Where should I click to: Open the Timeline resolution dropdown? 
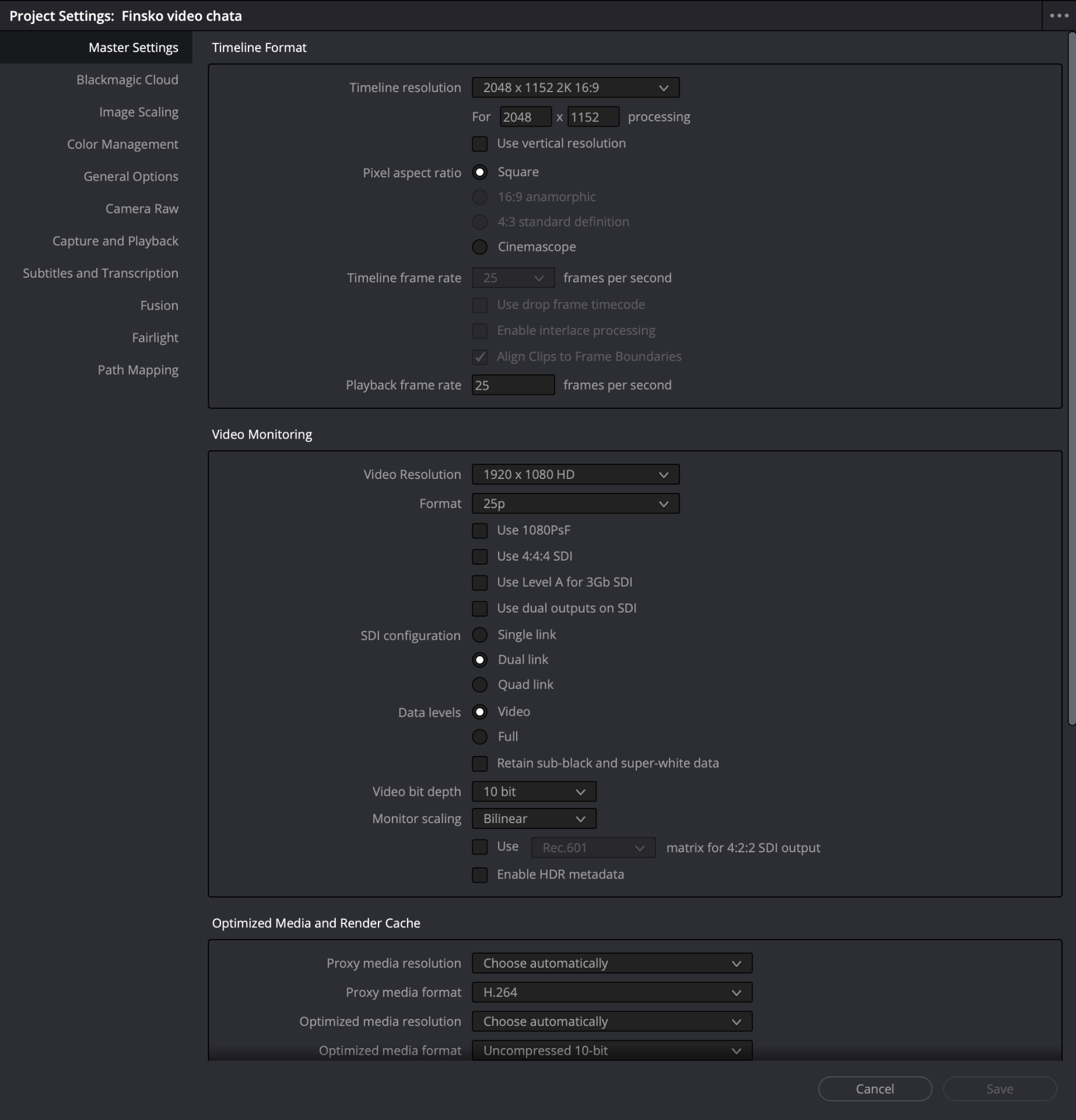pyautogui.click(x=575, y=87)
